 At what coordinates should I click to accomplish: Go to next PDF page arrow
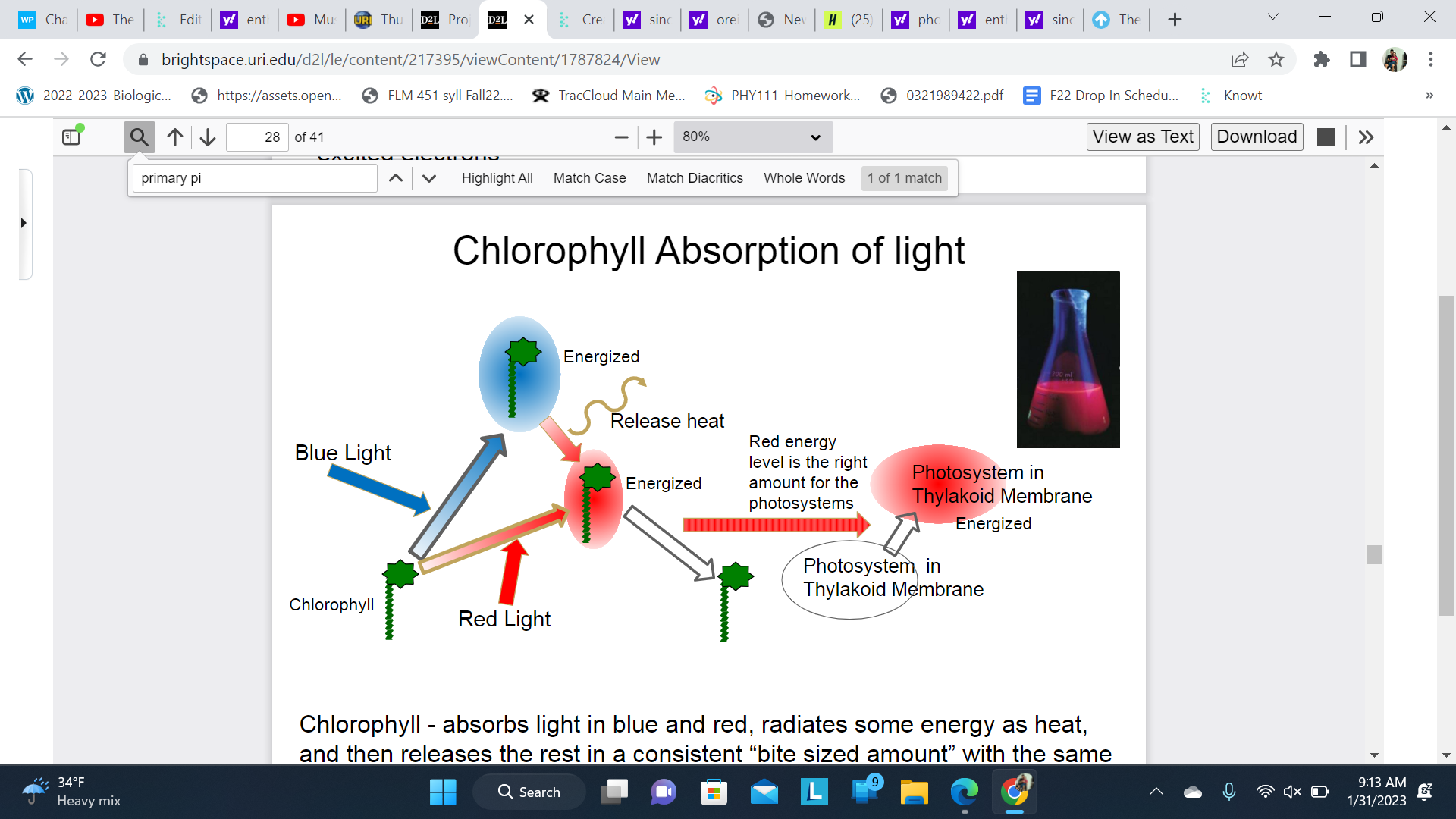[208, 137]
